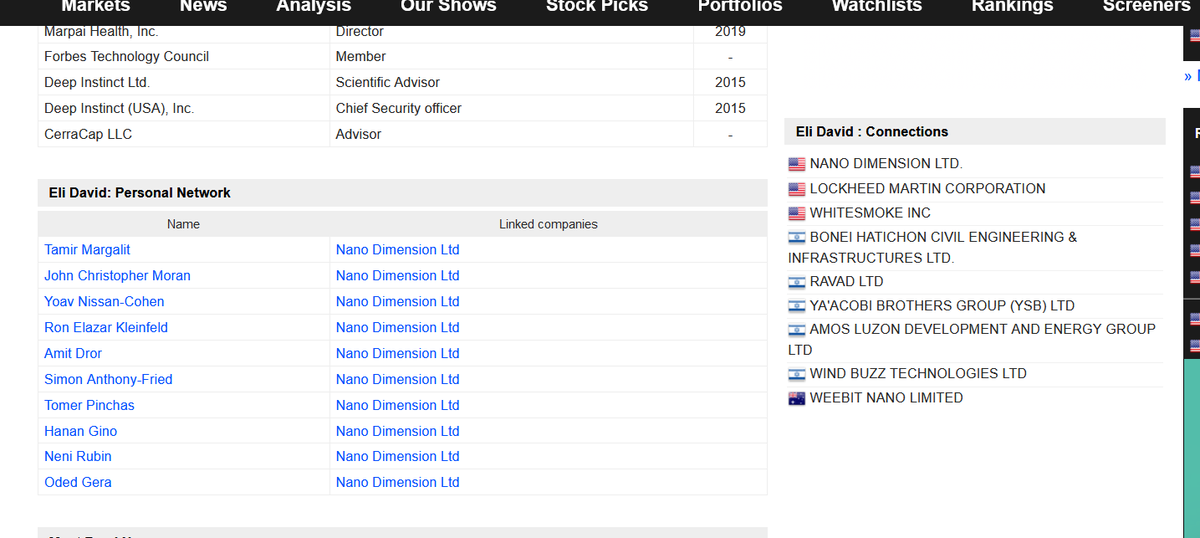1200x538 pixels.
Task: Click the Israel flag beside Amos Luzon Development
Action: [x=797, y=330]
